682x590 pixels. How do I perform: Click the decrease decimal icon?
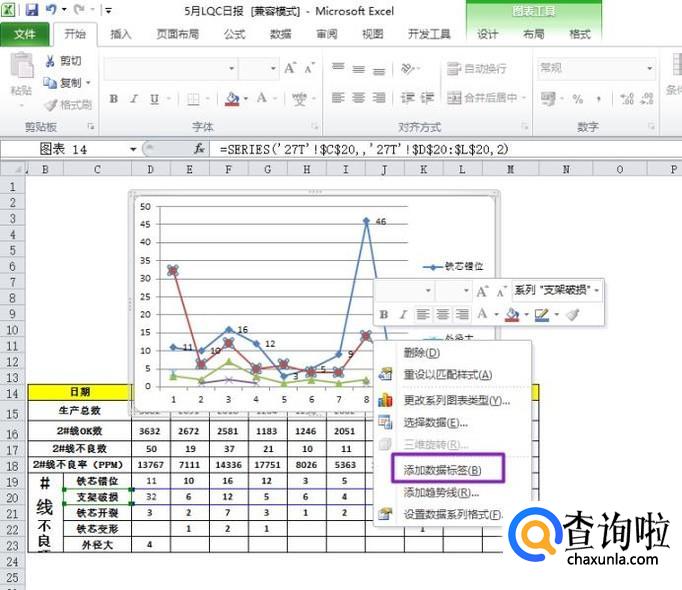coord(647,99)
